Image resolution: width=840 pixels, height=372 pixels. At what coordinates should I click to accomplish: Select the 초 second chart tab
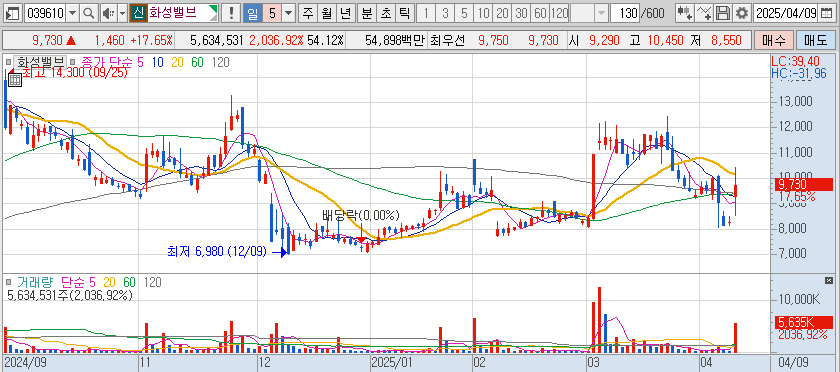point(385,13)
